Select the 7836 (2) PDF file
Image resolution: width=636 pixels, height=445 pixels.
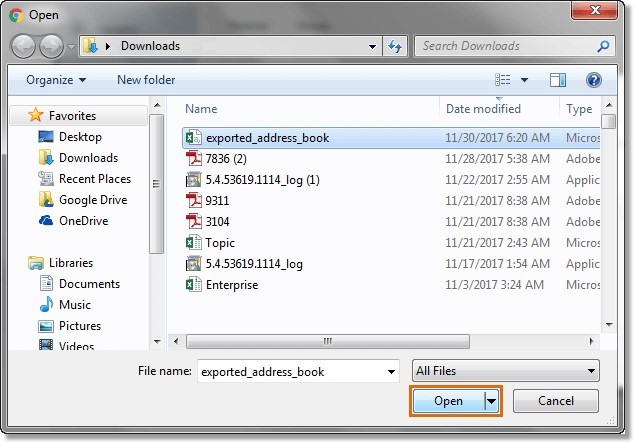click(x=391, y=159)
